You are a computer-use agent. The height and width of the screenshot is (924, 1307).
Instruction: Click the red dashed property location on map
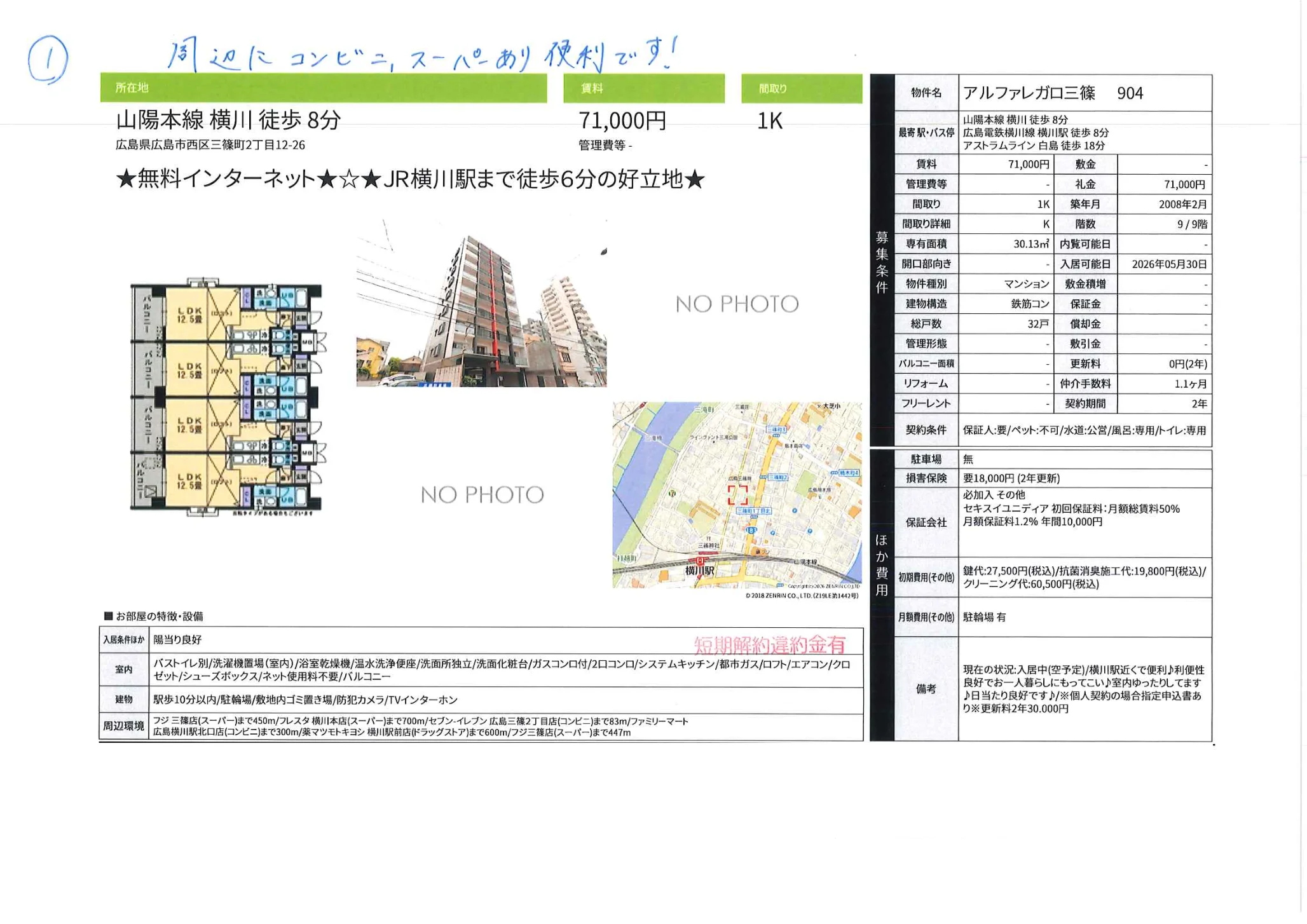coord(737,494)
